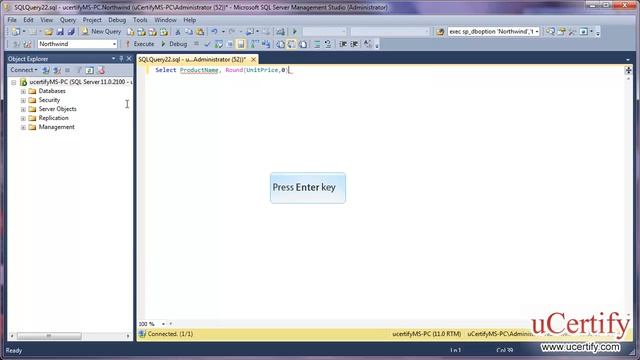Click the Decrease Indent icon
The height and width of the screenshot is (360, 640).
[x=343, y=44]
